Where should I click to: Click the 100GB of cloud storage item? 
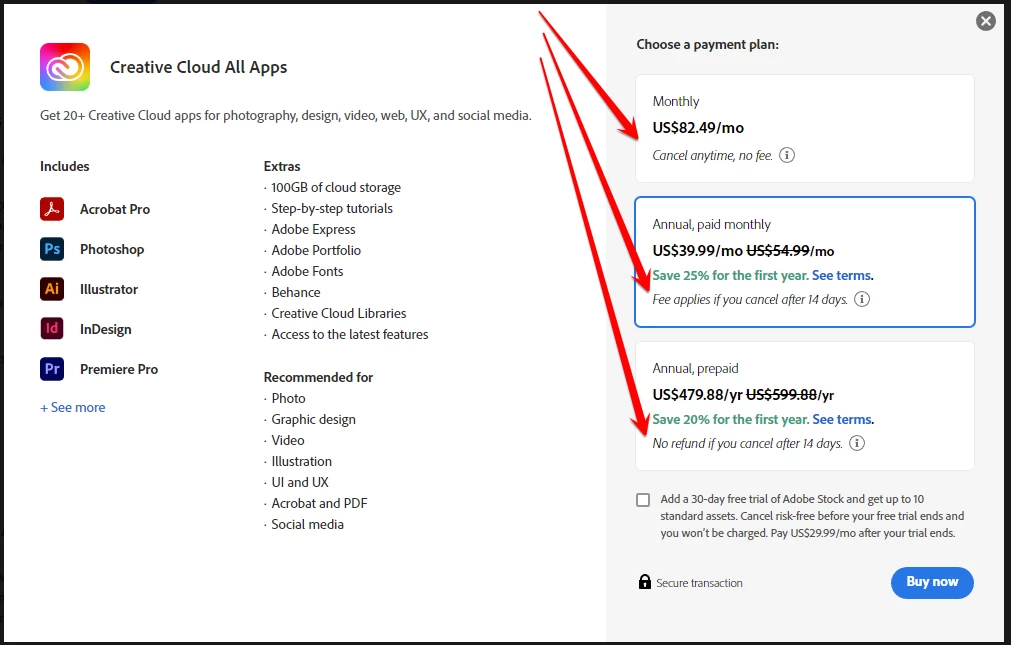(336, 188)
